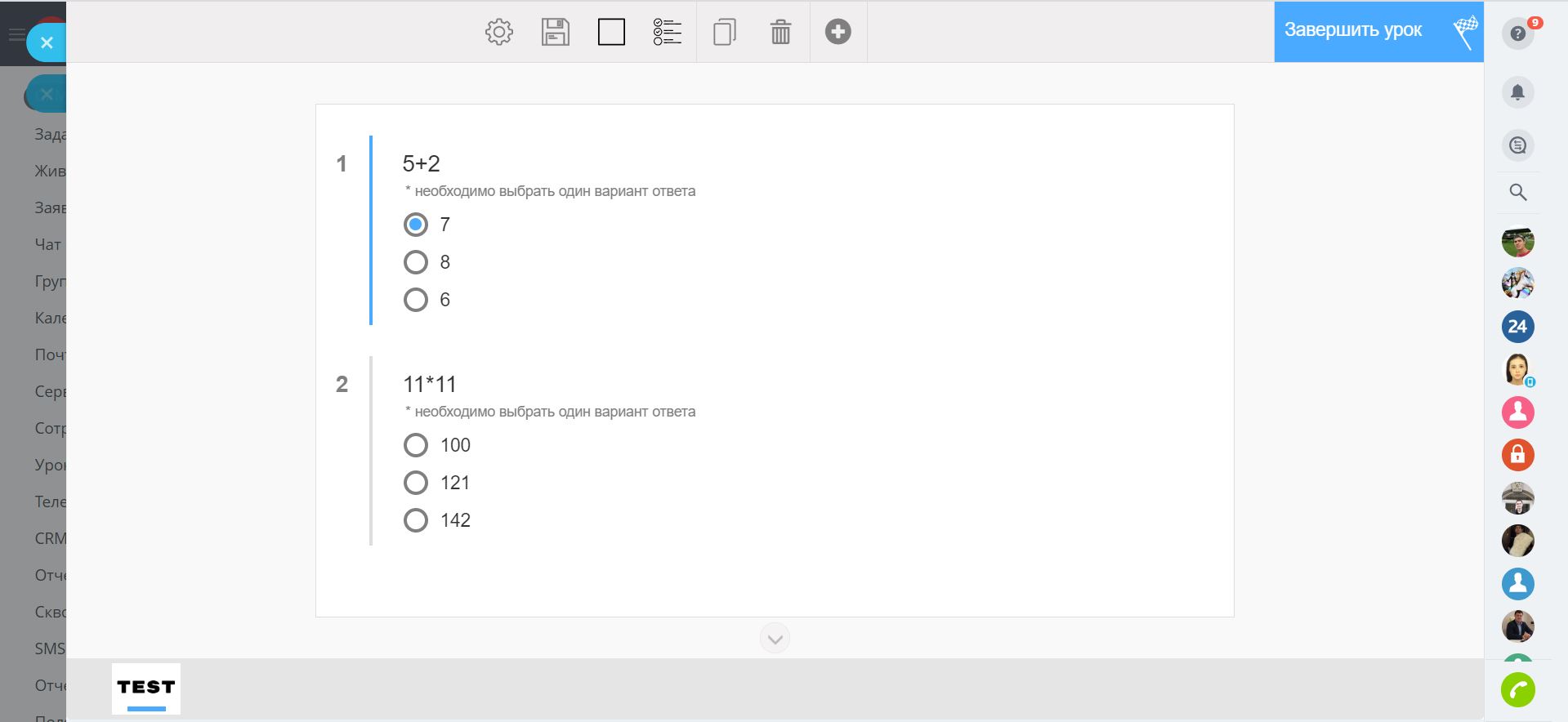
Task: Click the plus add circle icon
Action: [838, 32]
